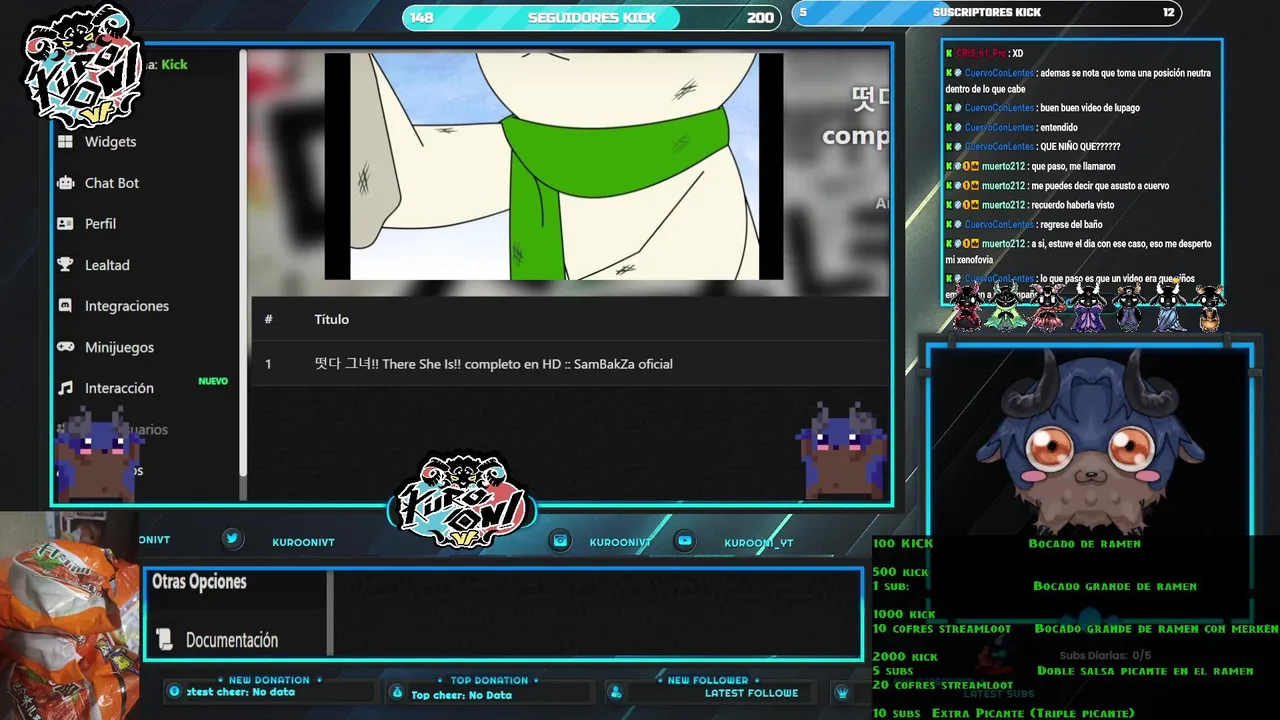The width and height of the screenshot is (1280, 720).
Task: Click 'Extra Picante (Triple picante)' reward
Action: point(1033,713)
